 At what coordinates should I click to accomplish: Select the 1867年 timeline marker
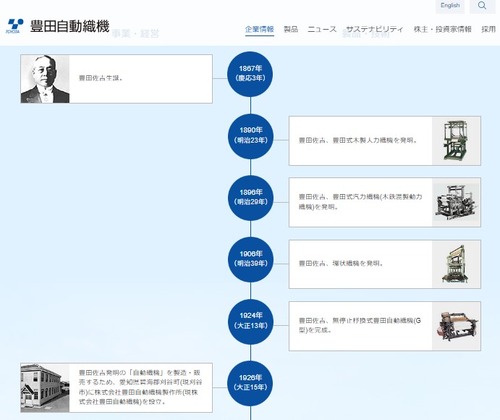(x=250, y=74)
